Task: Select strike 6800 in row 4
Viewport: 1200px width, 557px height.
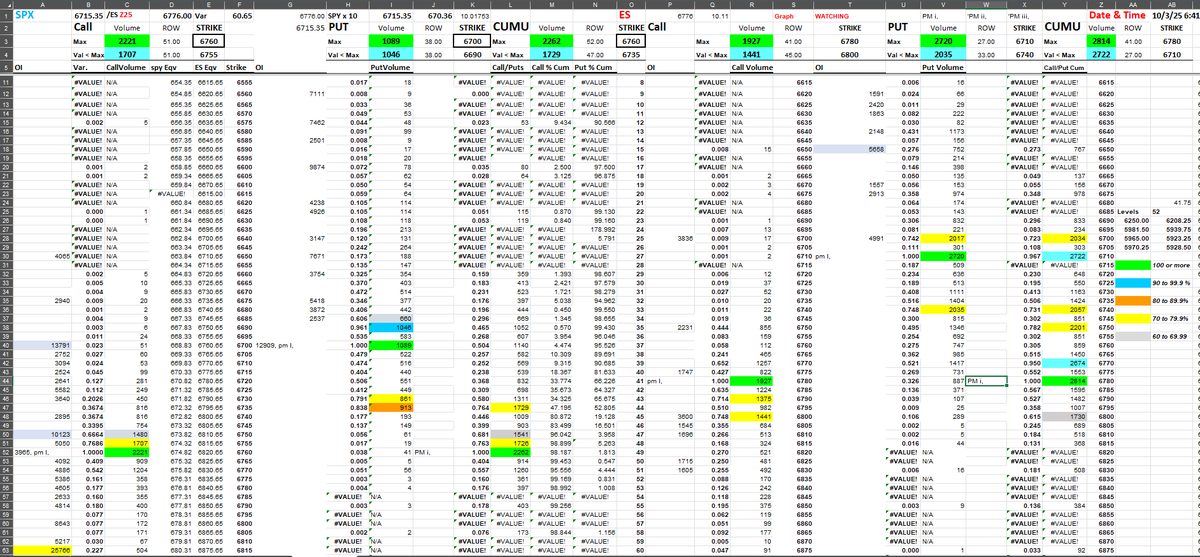Action: 848,55
